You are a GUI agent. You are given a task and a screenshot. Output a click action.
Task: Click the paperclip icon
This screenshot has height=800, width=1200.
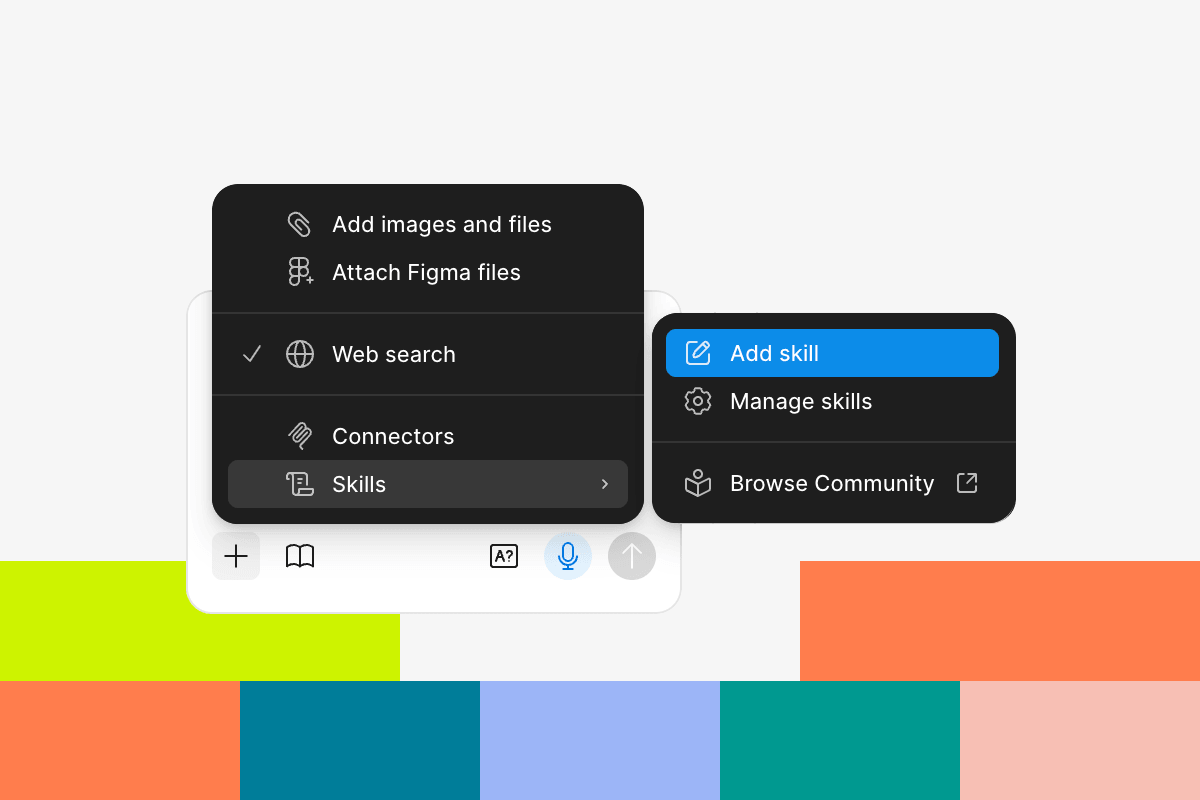point(300,224)
